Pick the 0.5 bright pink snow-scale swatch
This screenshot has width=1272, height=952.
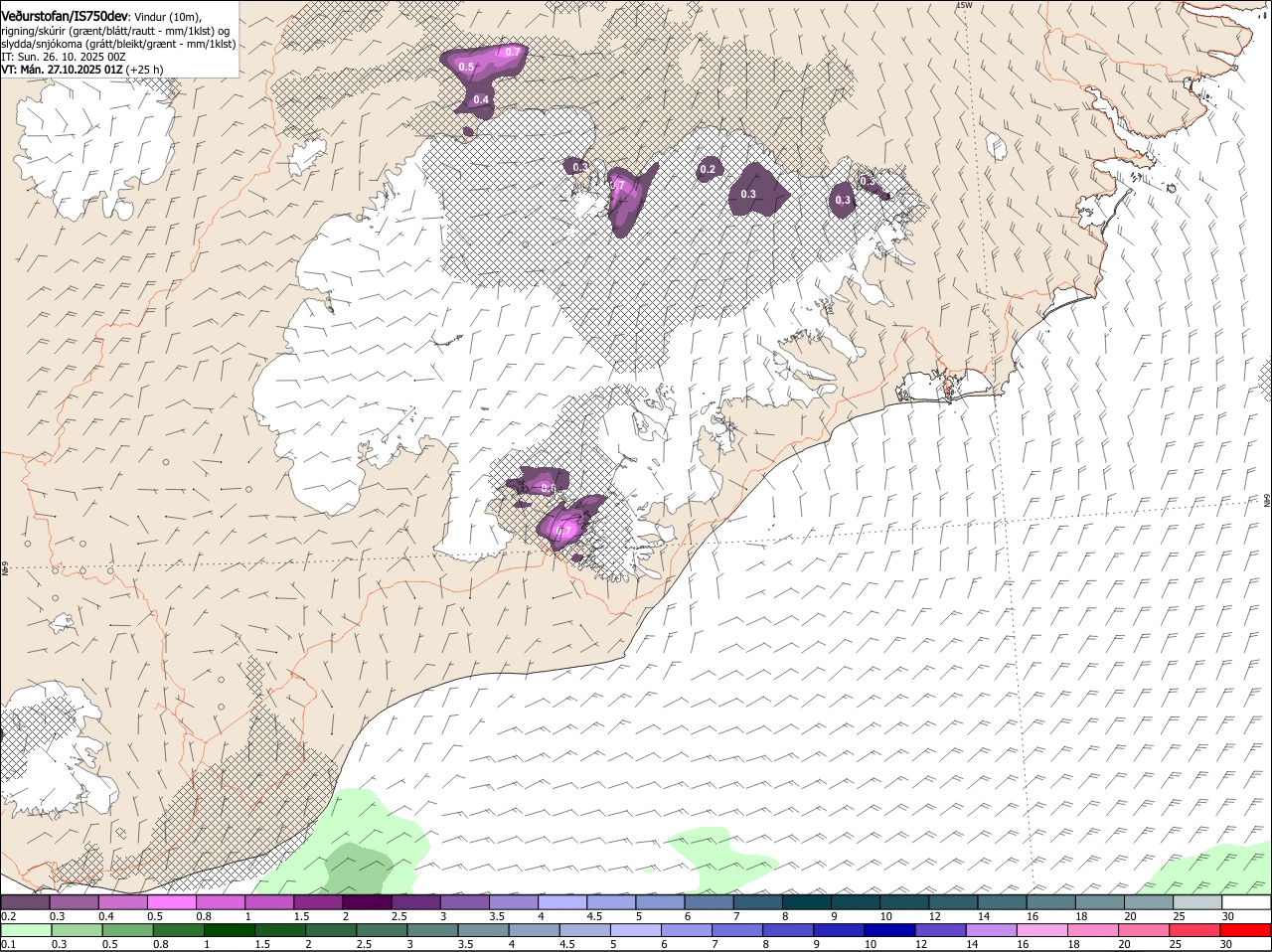pyautogui.click(x=171, y=902)
